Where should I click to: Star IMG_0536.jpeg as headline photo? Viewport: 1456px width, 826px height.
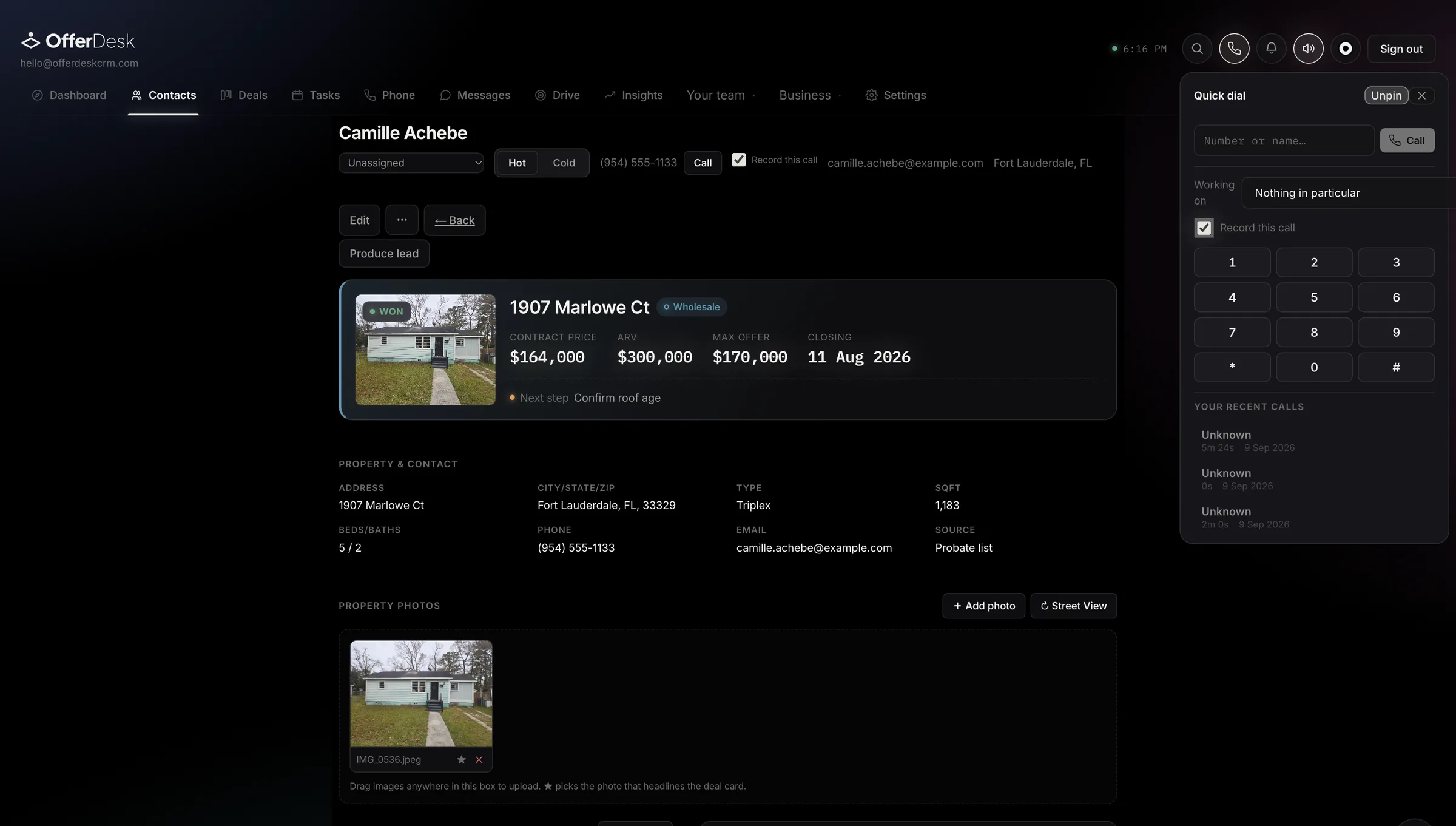(x=461, y=759)
